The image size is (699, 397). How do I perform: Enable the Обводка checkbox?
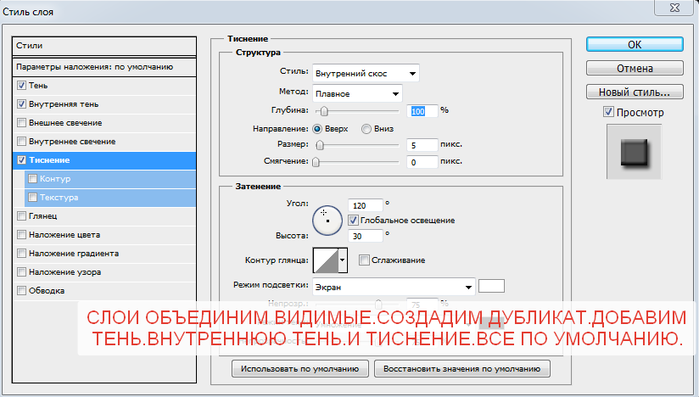[x=21, y=291]
